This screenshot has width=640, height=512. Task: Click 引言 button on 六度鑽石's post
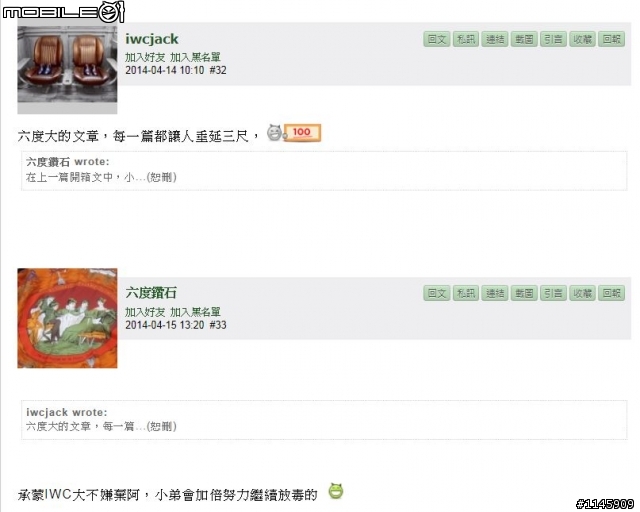(x=553, y=293)
